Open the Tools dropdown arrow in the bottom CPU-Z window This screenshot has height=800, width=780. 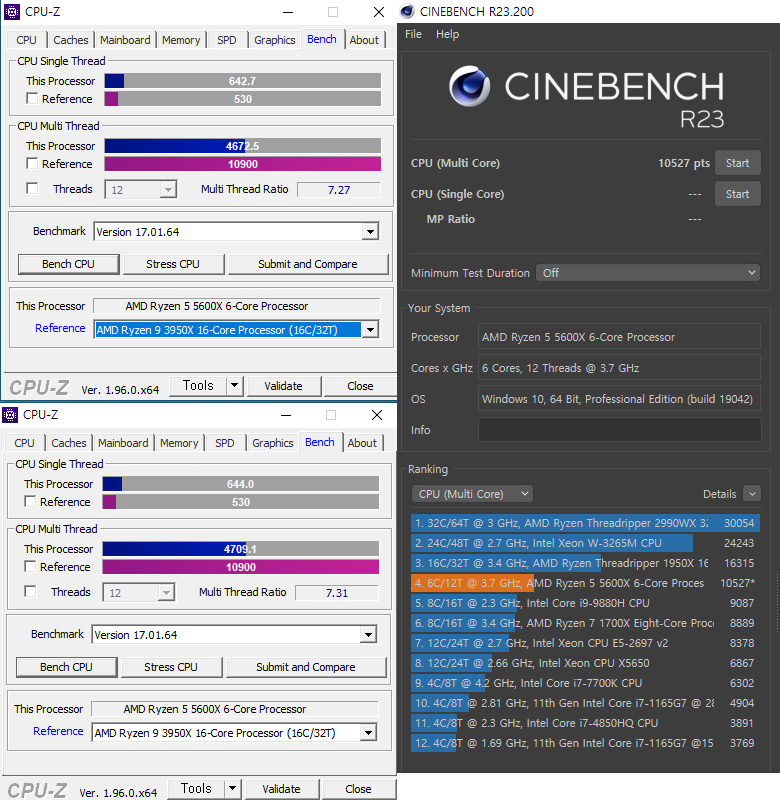click(233, 788)
